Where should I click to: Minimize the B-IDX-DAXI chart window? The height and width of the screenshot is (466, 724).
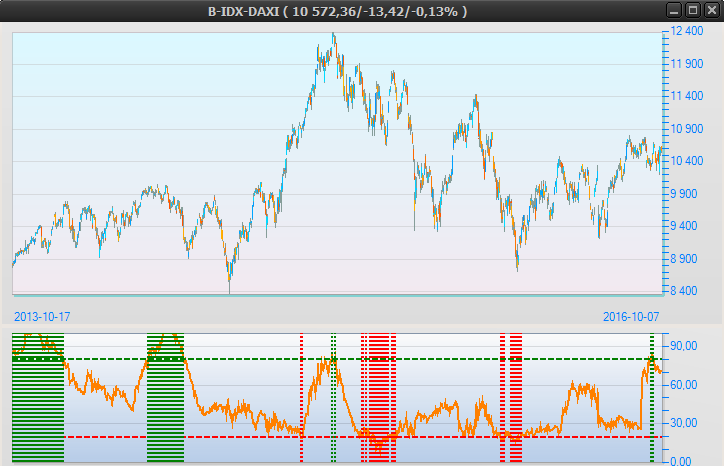674,10
